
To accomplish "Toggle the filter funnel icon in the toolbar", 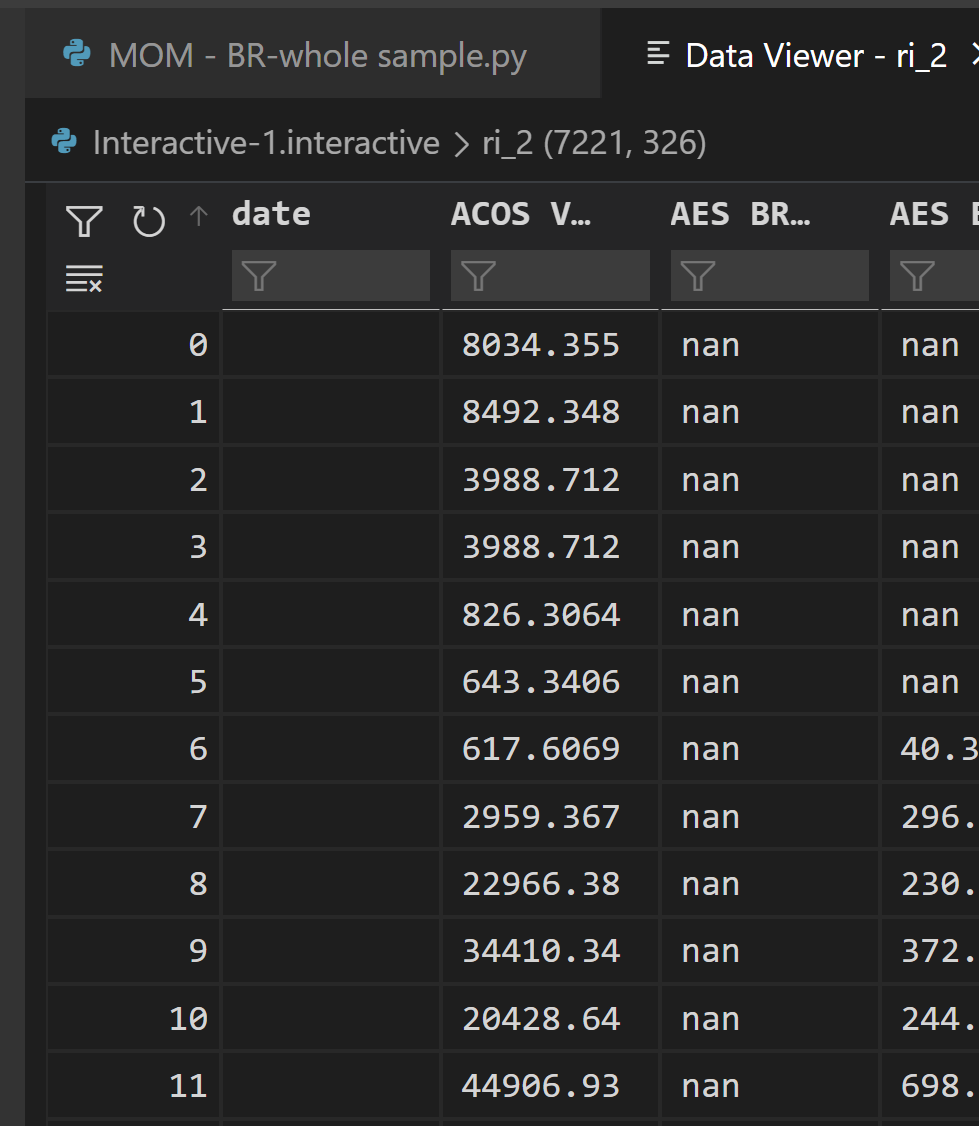I will 87,220.
